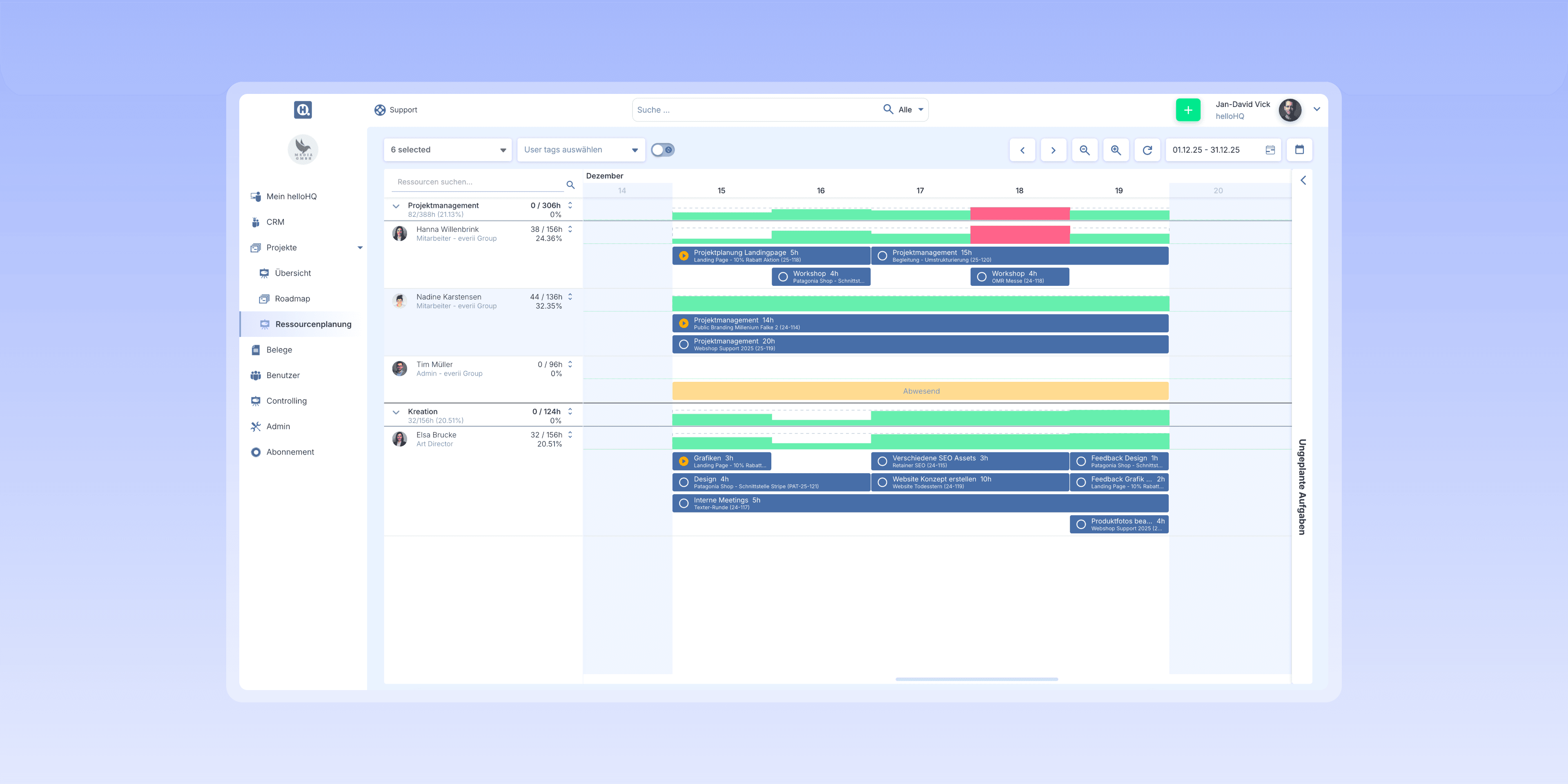The height and width of the screenshot is (784, 1568).
Task: Go to the next period with the right arrow
Action: 1053,150
